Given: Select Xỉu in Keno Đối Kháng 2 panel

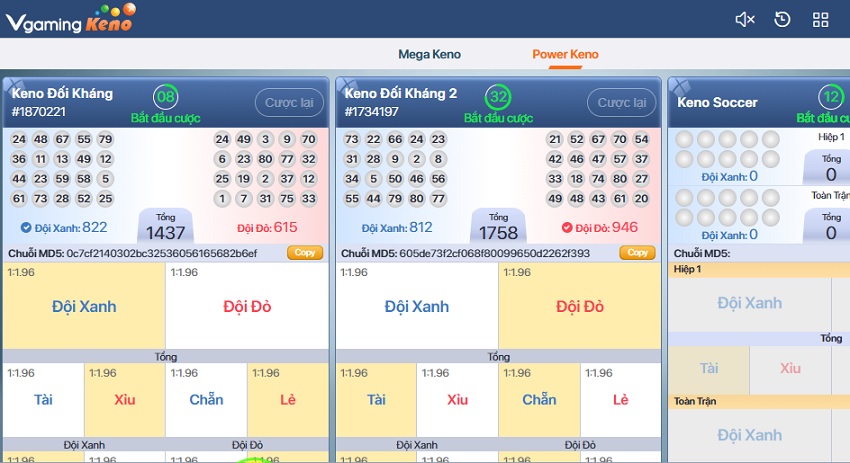Looking at the screenshot, I should click(458, 400).
